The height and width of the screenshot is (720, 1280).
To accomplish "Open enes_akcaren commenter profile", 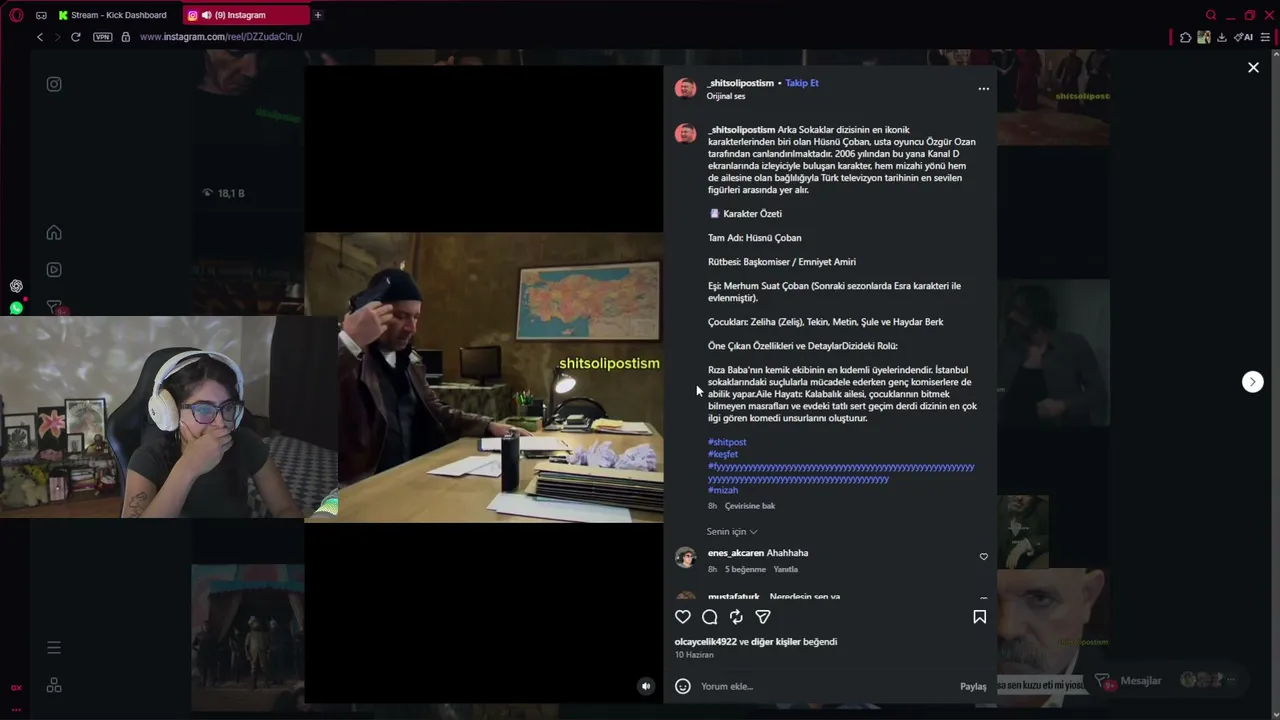I will click(x=735, y=553).
